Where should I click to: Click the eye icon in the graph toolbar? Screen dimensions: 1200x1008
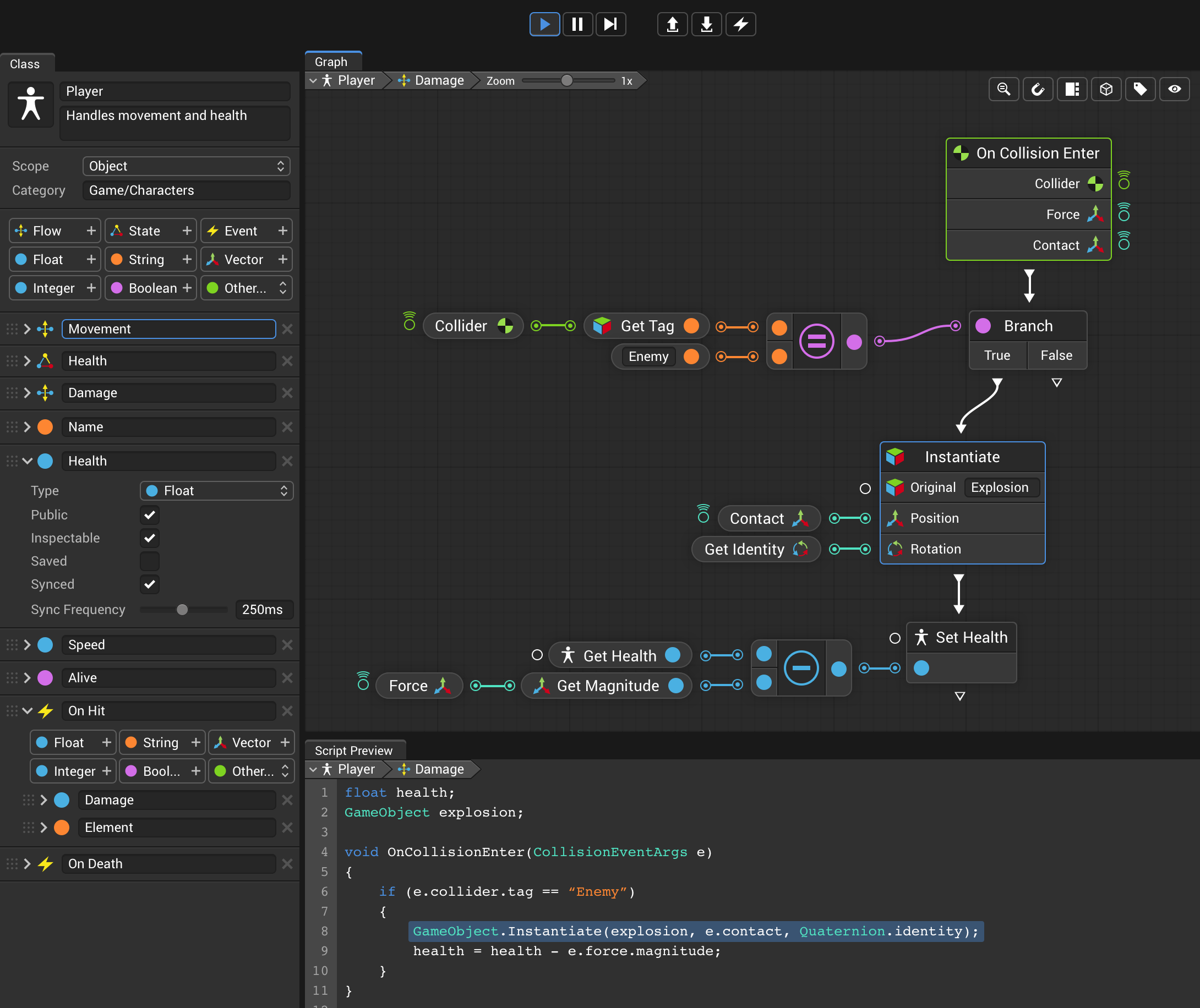pos(1175,89)
